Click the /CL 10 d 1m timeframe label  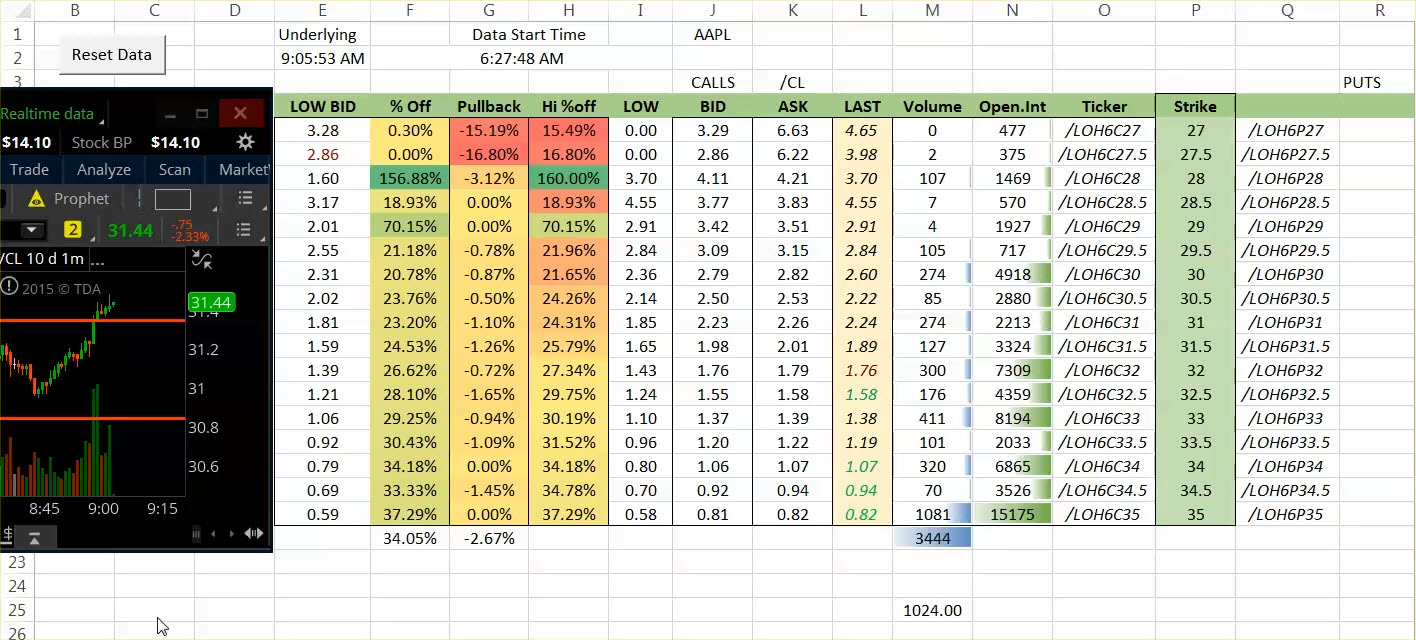pos(44,259)
